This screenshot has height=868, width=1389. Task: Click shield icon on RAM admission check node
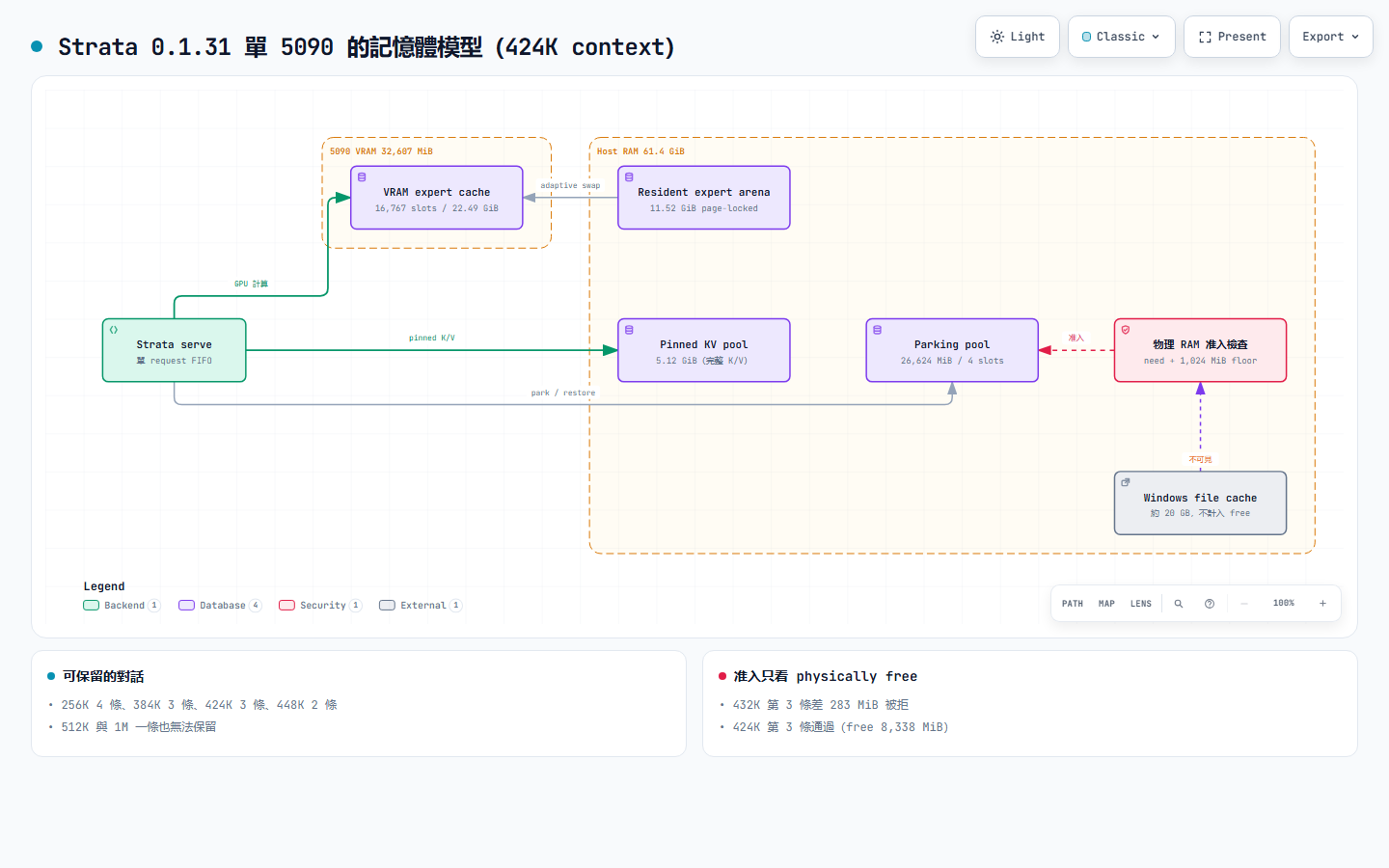pos(1125,330)
